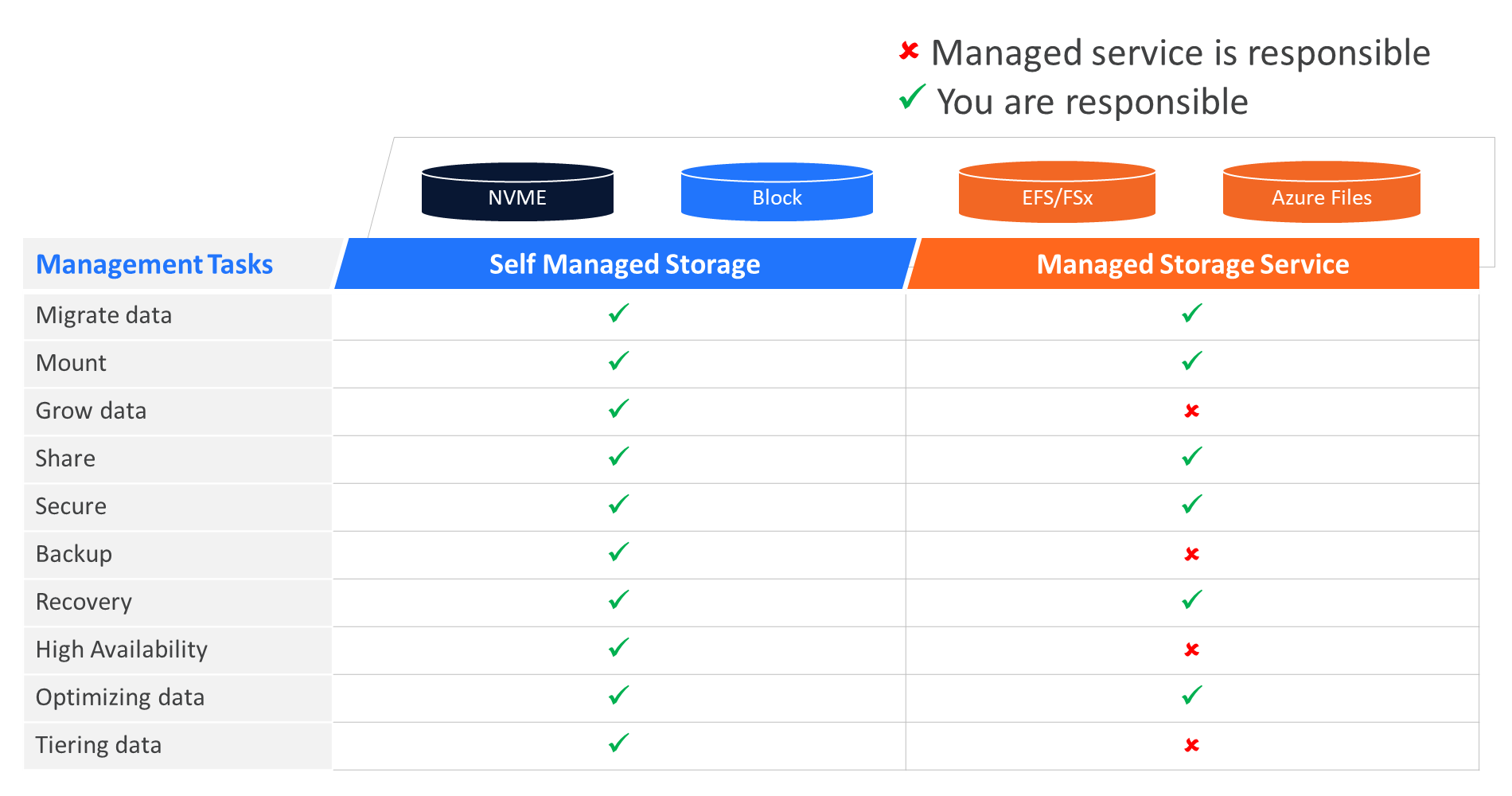
Task: Select the blue Block storage cylinder
Action: [x=777, y=193]
